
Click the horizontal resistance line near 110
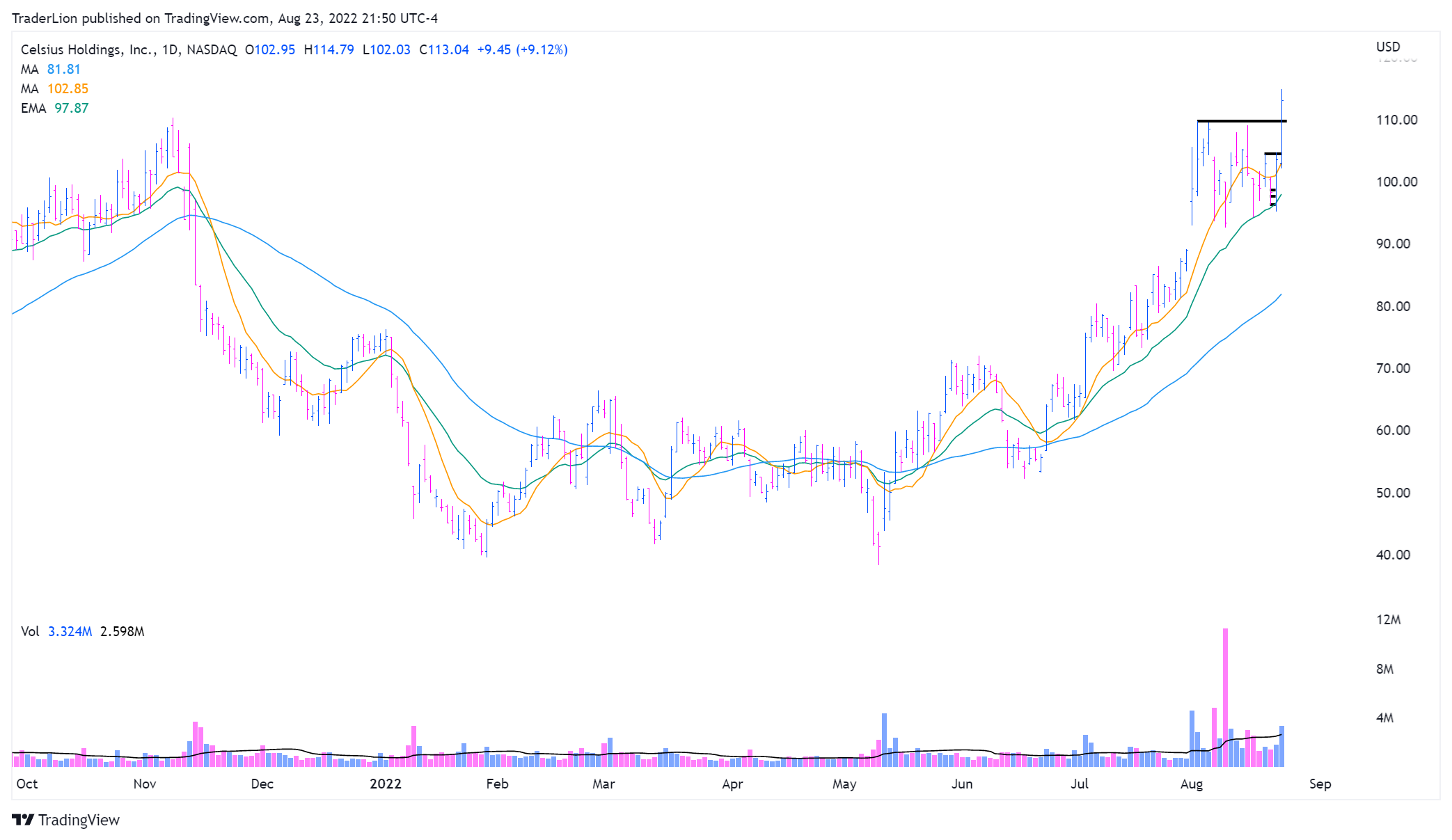1242,121
